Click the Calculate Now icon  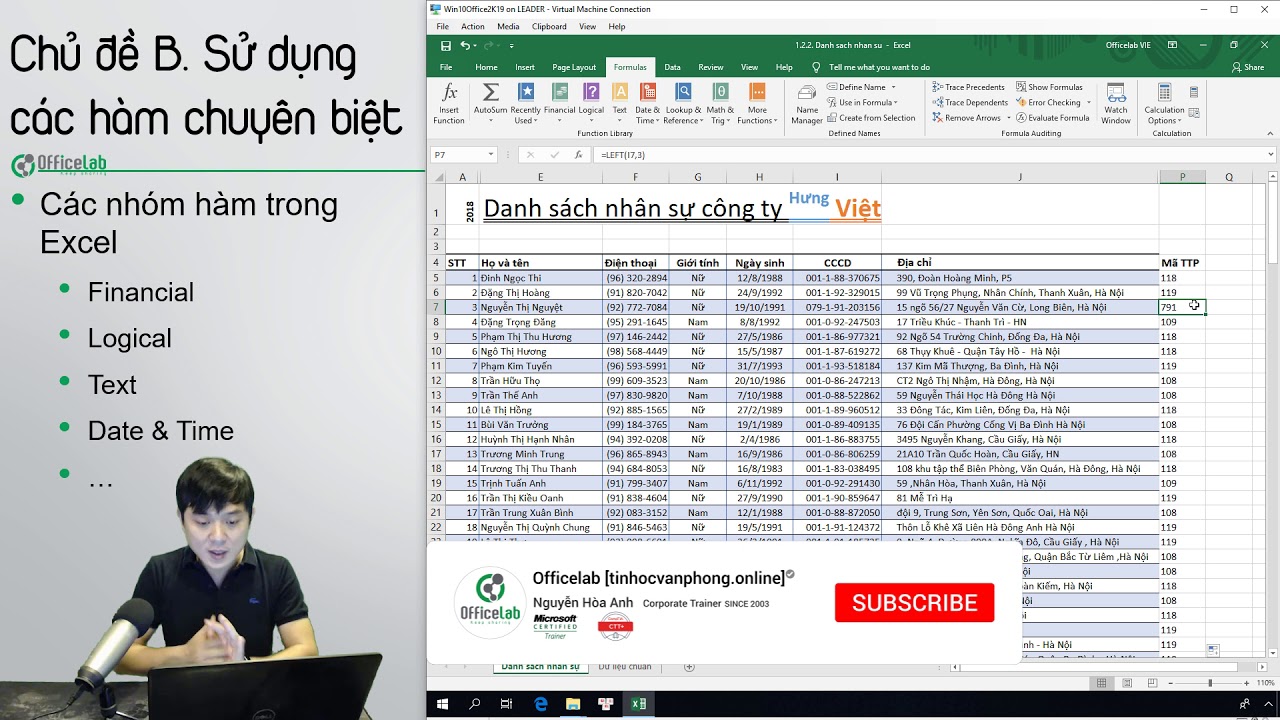tap(1194, 92)
